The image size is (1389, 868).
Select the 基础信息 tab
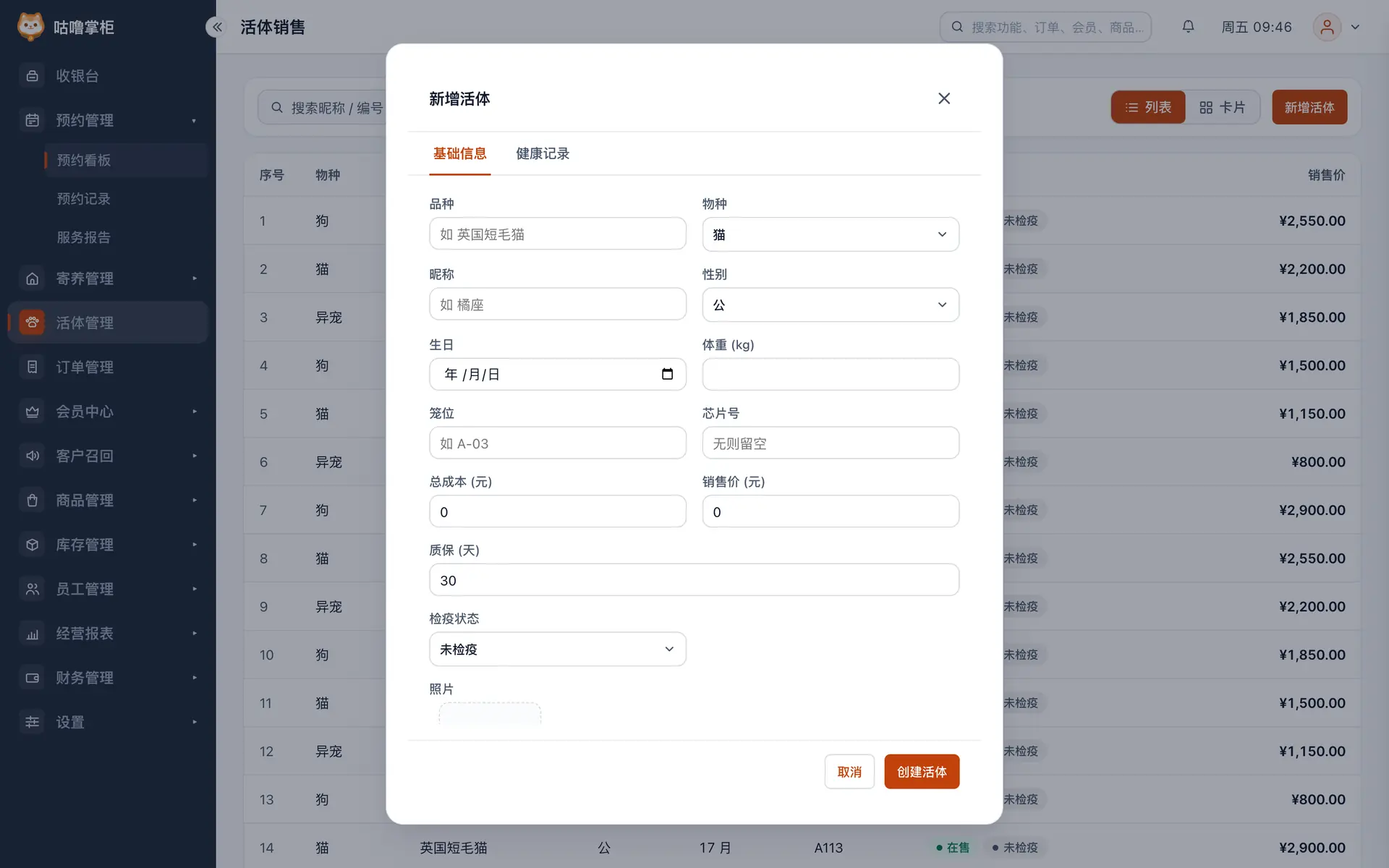coord(460,153)
